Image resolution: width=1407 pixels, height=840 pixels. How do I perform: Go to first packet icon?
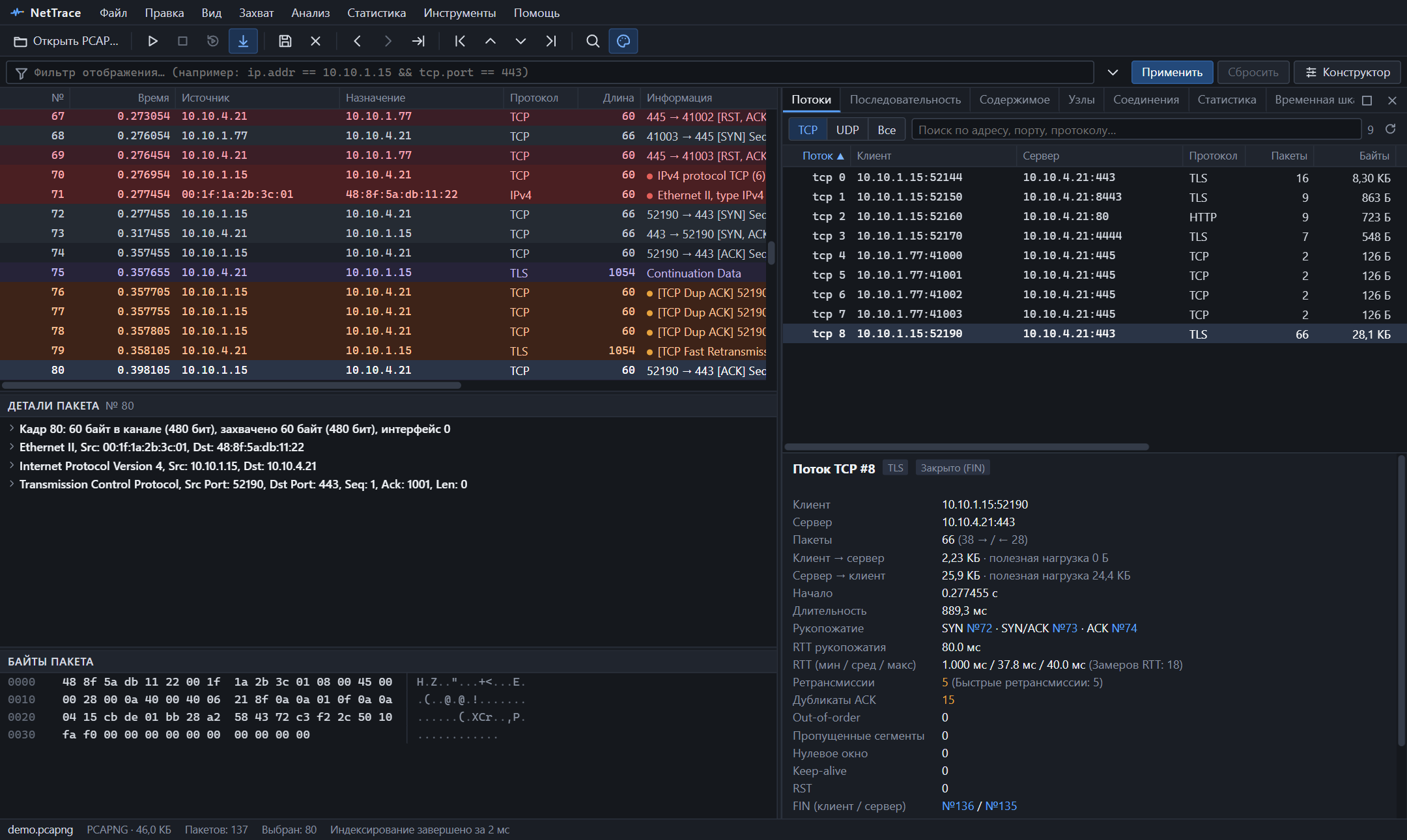tap(460, 41)
